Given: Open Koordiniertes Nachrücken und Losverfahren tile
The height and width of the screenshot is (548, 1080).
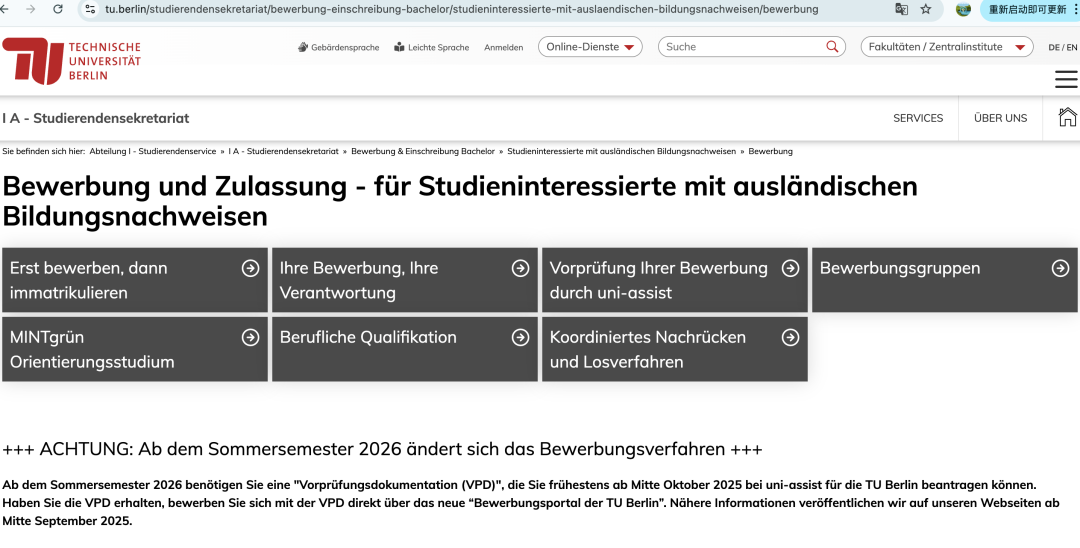Looking at the screenshot, I should [675, 349].
